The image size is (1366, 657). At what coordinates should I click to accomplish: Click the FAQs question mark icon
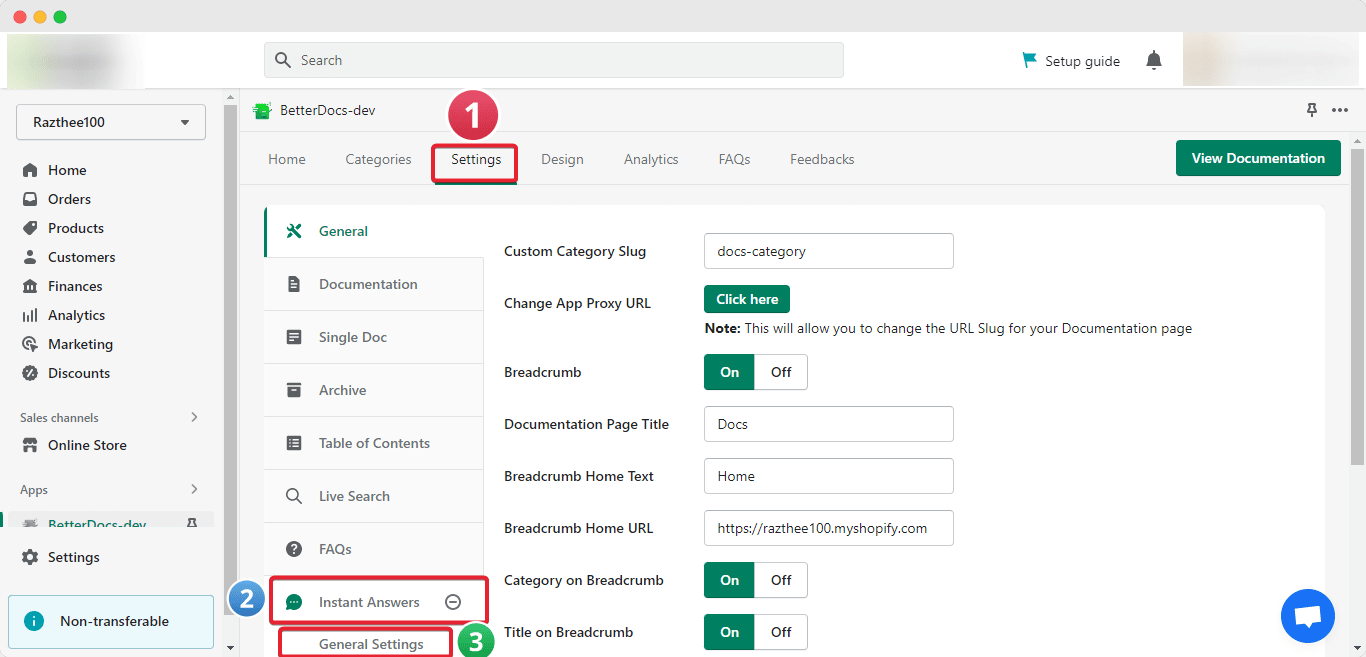(x=294, y=549)
